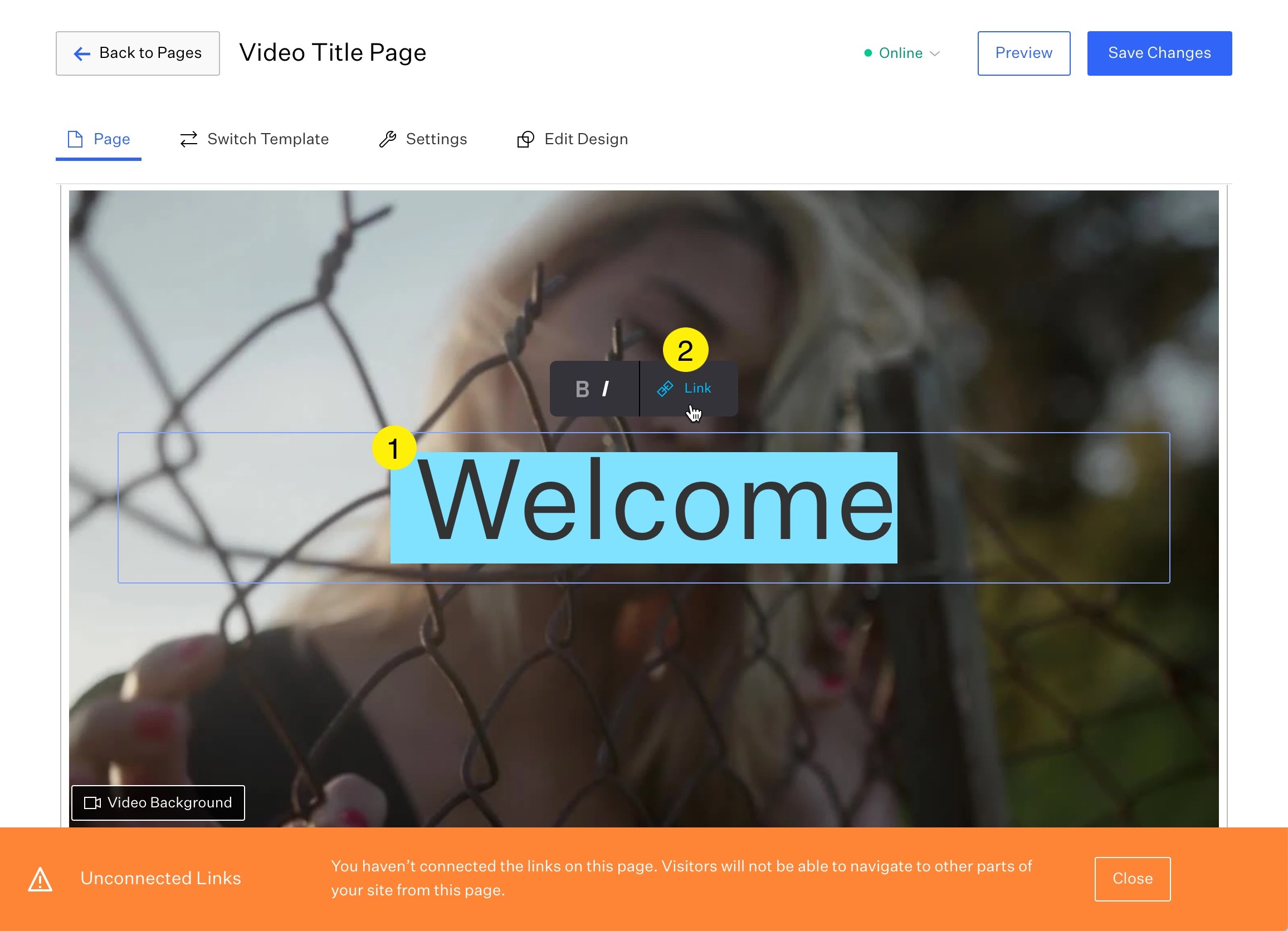Click the Page document icon
1288x931 pixels.
coord(75,139)
